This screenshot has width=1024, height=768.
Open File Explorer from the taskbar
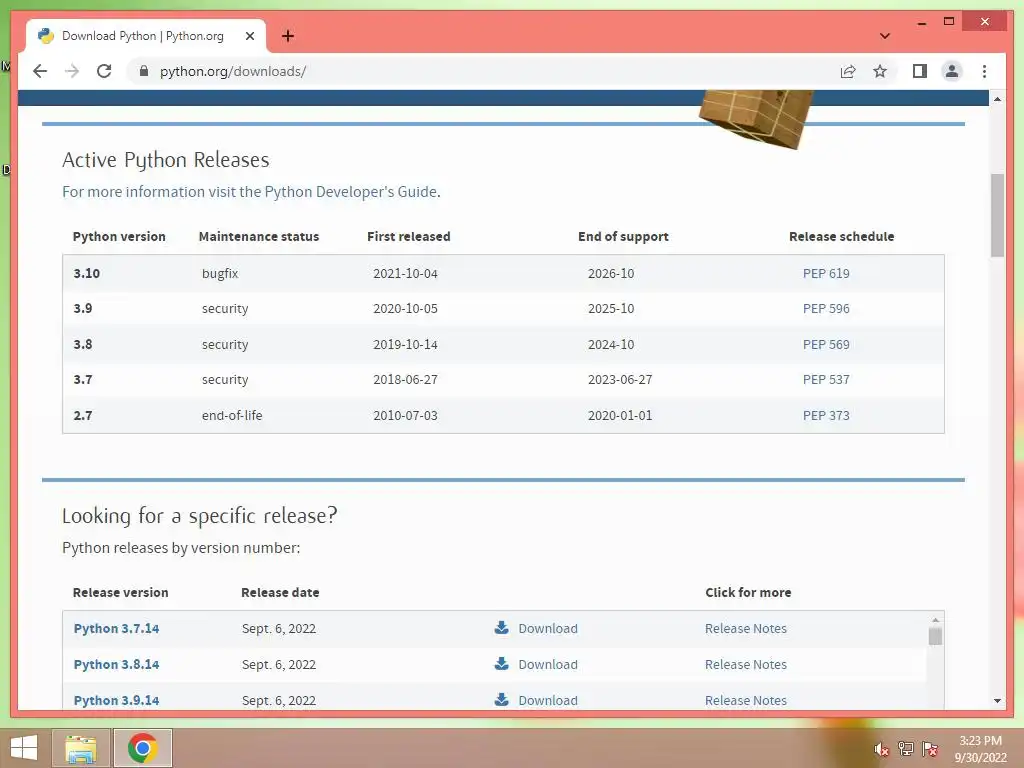81,748
